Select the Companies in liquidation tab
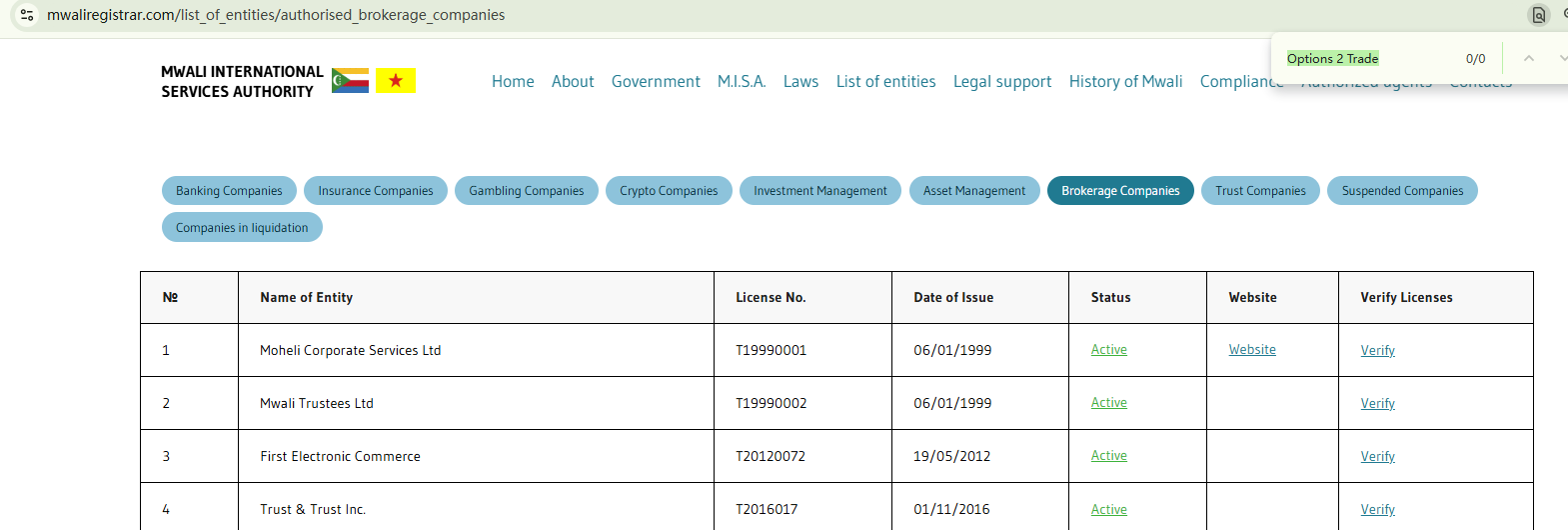Image resolution: width=1568 pixels, height=530 pixels. [242, 228]
